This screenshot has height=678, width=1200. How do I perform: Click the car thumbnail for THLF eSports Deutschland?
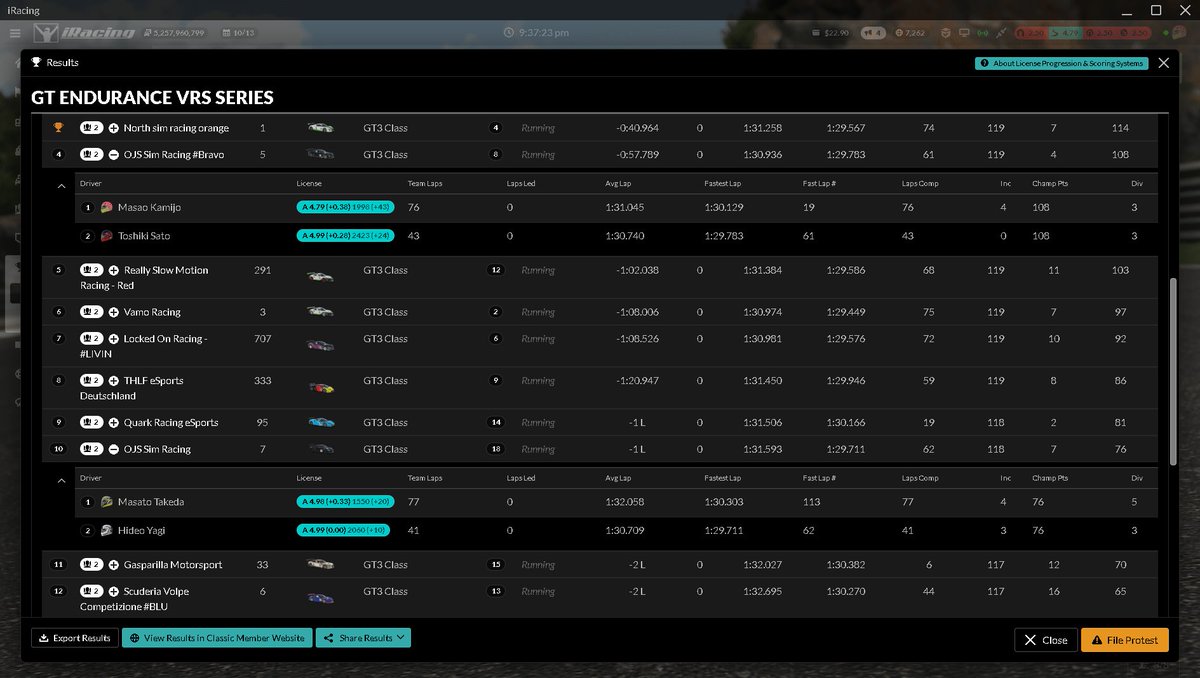(x=320, y=387)
